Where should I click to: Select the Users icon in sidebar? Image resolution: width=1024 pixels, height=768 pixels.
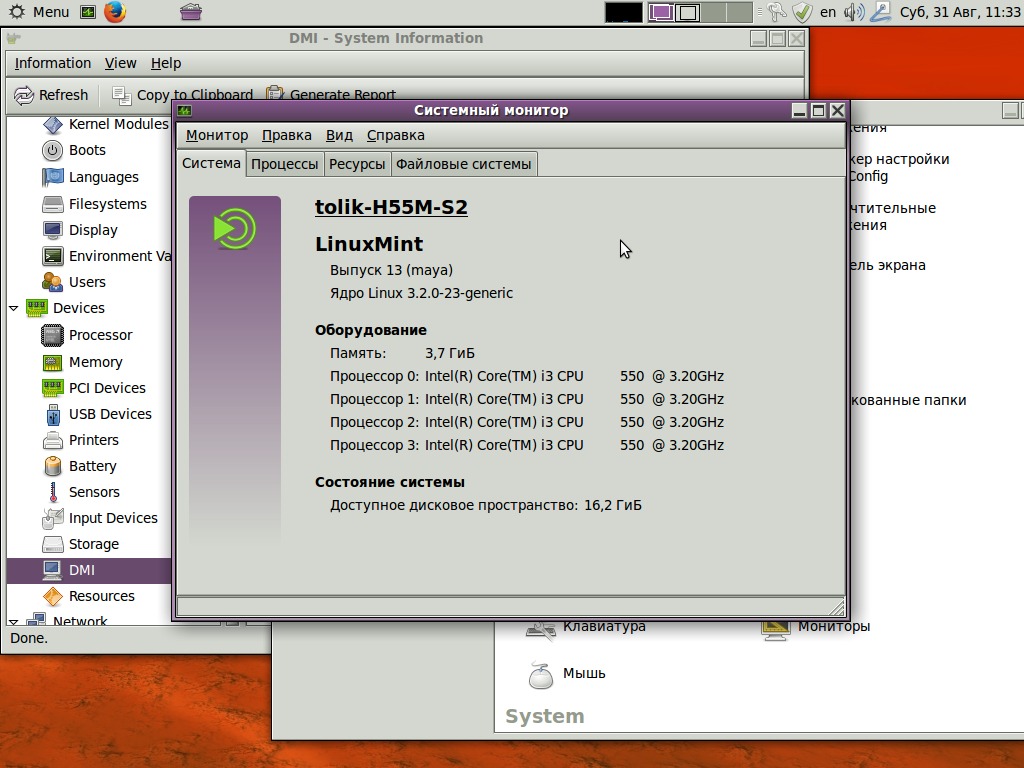pyautogui.click(x=52, y=282)
